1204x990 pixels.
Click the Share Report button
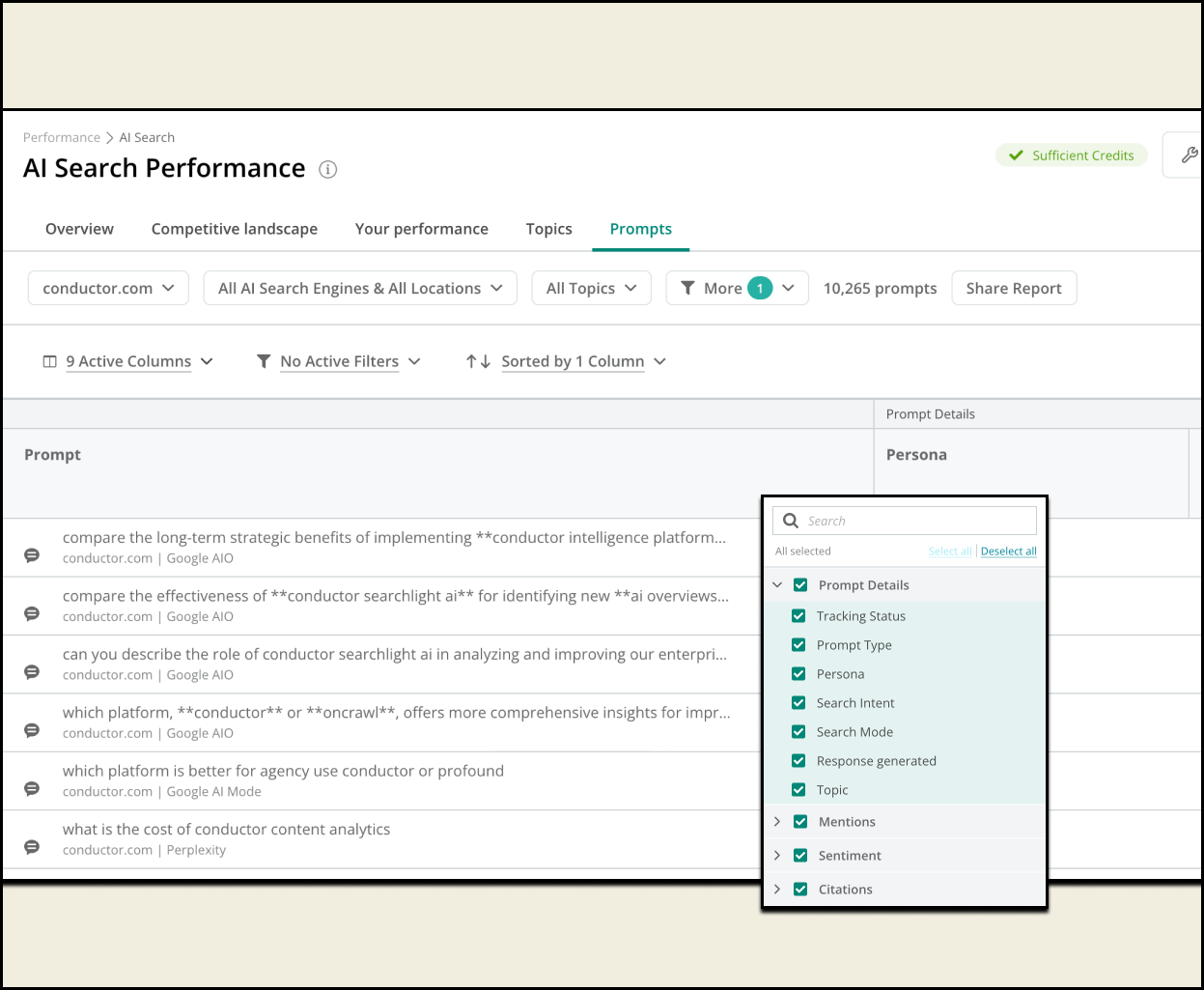point(1014,288)
